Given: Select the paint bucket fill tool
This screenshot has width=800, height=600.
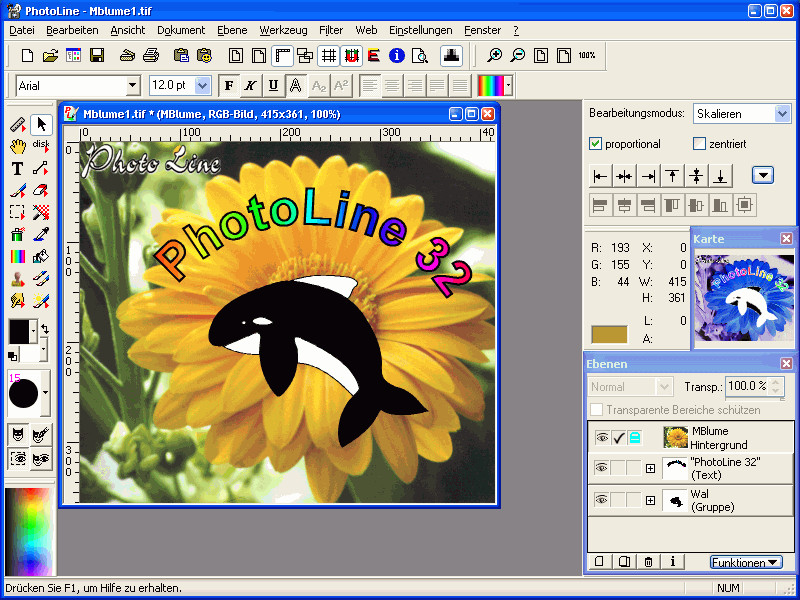Looking at the screenshot, I should (x=41, y=256).
